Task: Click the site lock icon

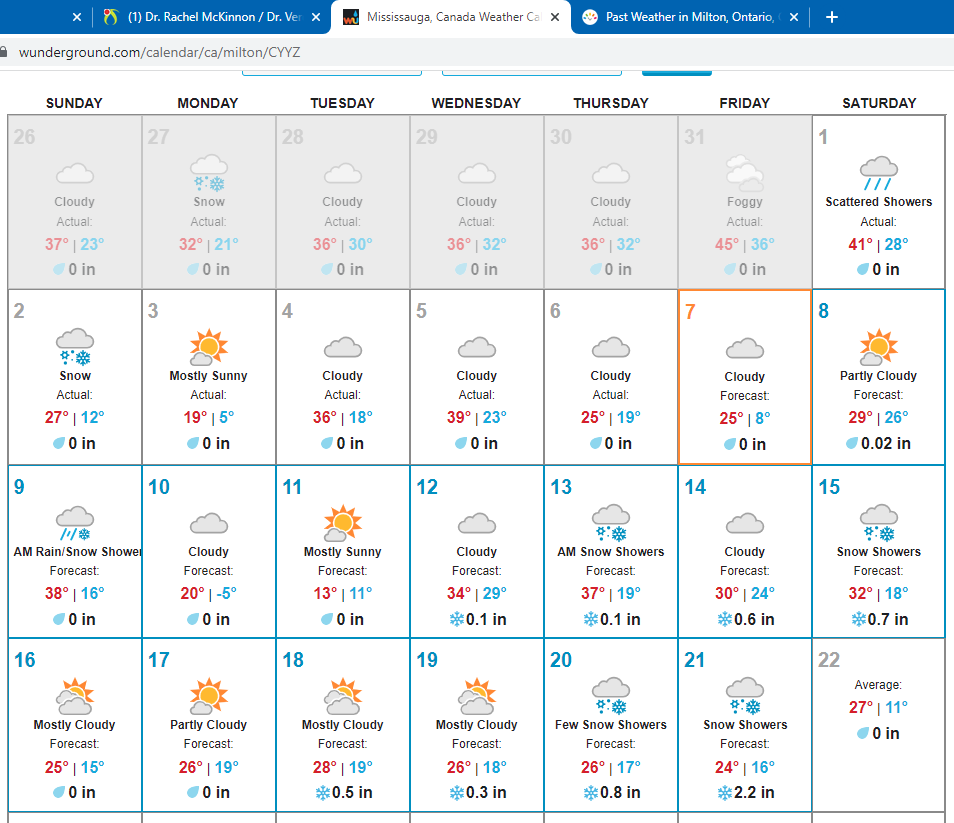Action: (4, 52)
